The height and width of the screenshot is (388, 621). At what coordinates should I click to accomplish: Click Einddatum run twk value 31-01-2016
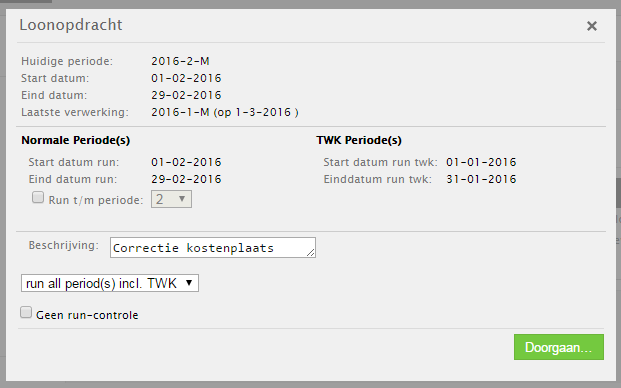point(481,179)
